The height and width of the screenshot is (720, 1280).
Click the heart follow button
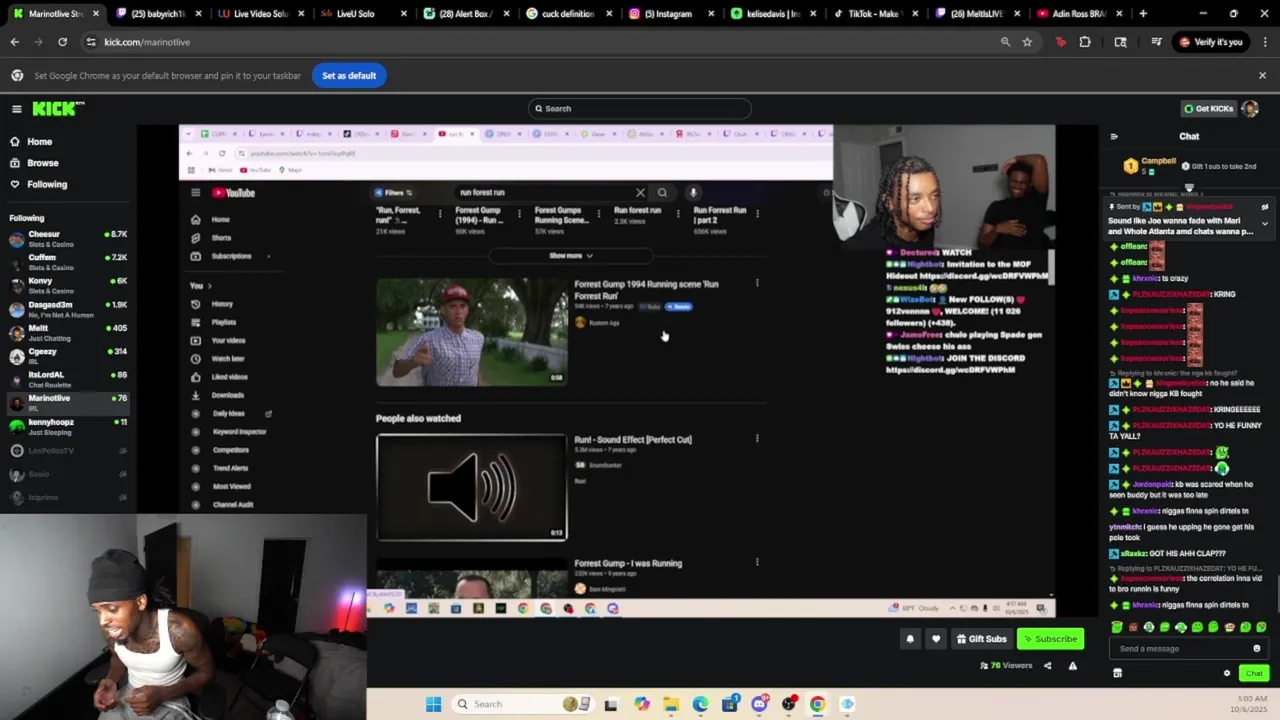(x=936, y=639)
